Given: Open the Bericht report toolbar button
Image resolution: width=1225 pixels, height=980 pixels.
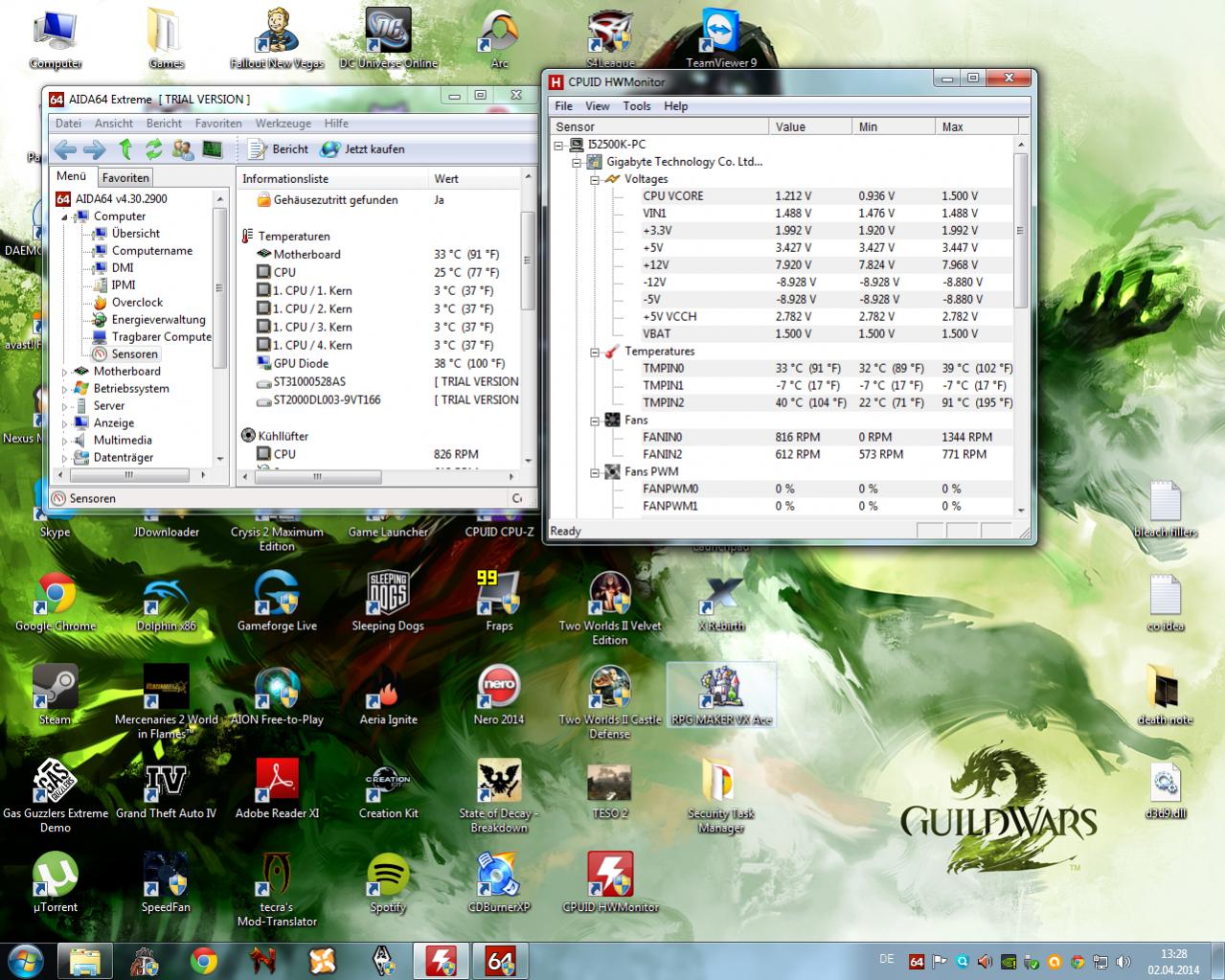Looking at the screenshot, I should (278, 149).
